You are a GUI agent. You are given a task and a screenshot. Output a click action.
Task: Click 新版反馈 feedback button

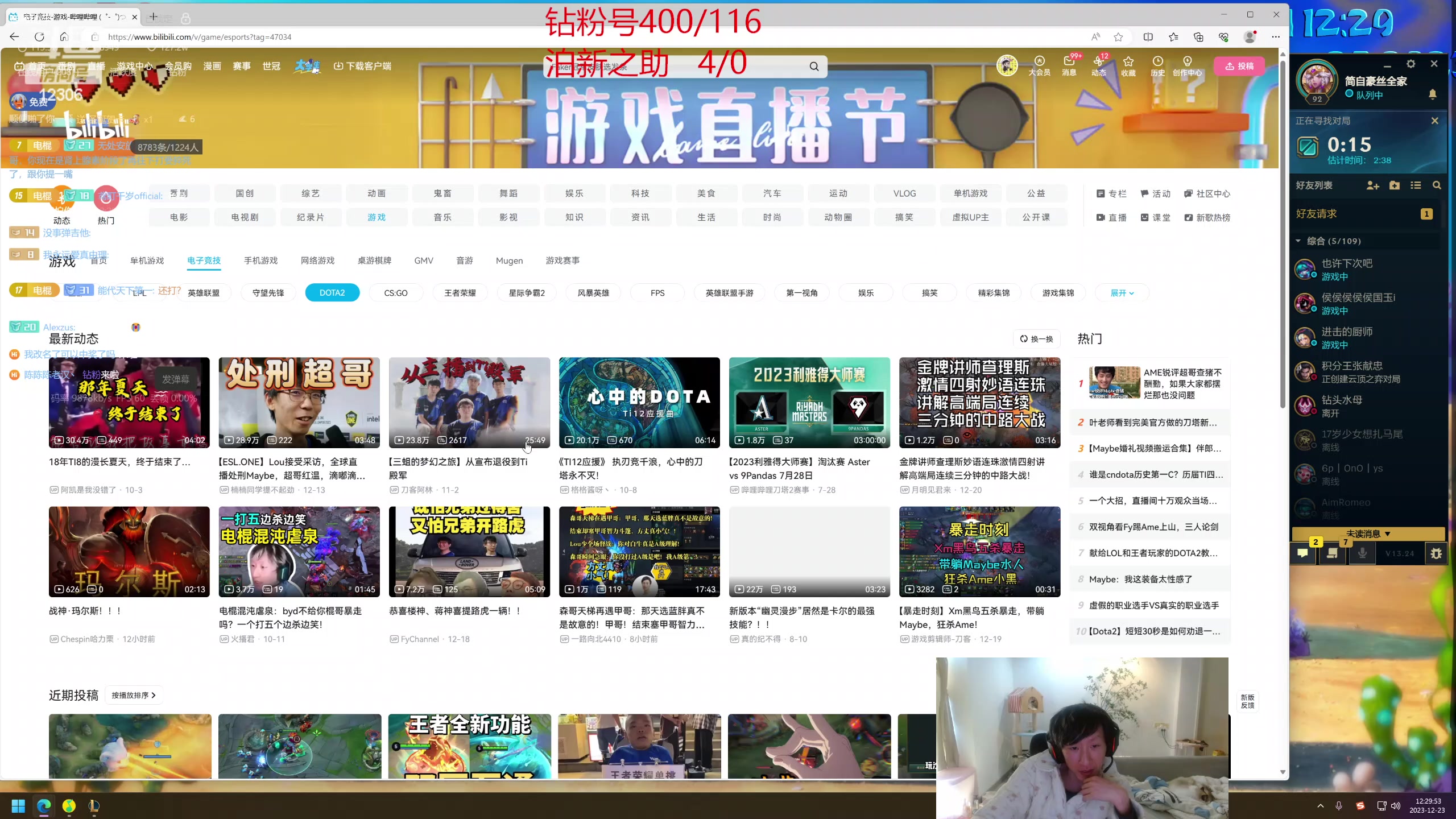coord(1247,701)
